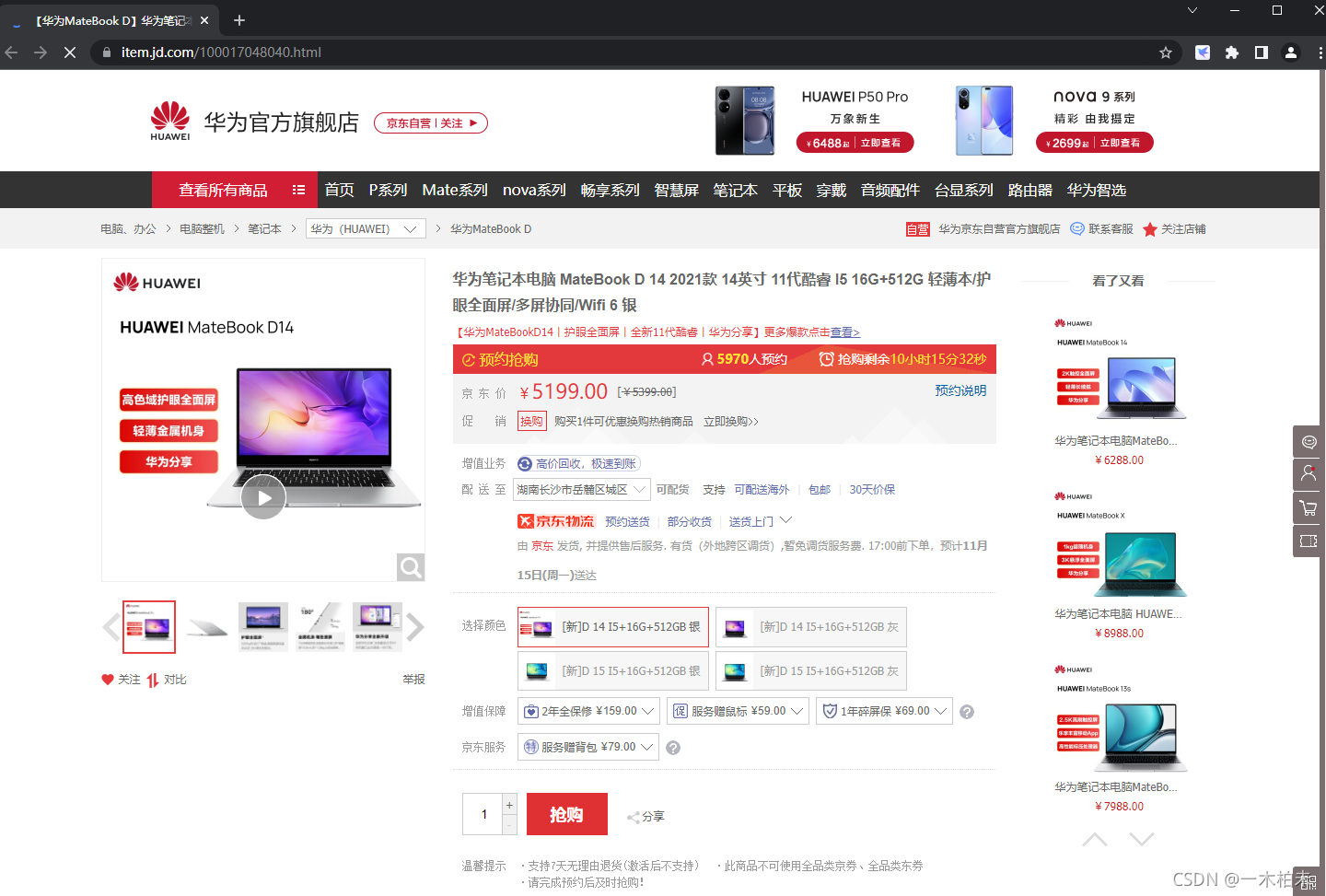This screenshot has height=896, width=1326.
Task: Open the 笔记本 navigation item
Action: coord(735,190)
